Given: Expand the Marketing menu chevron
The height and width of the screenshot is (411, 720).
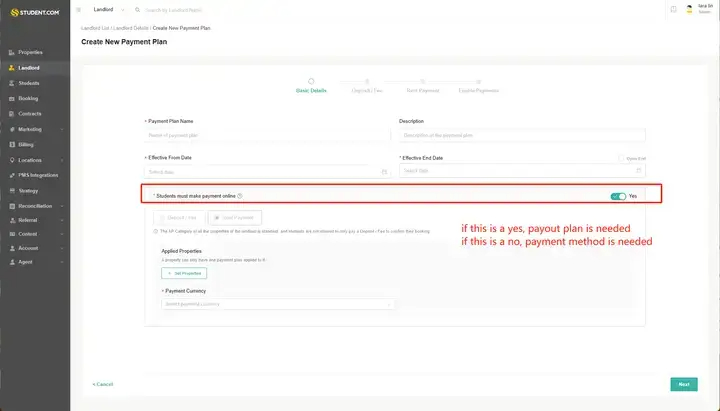Looking at the screenshot, I should point(62,129).
